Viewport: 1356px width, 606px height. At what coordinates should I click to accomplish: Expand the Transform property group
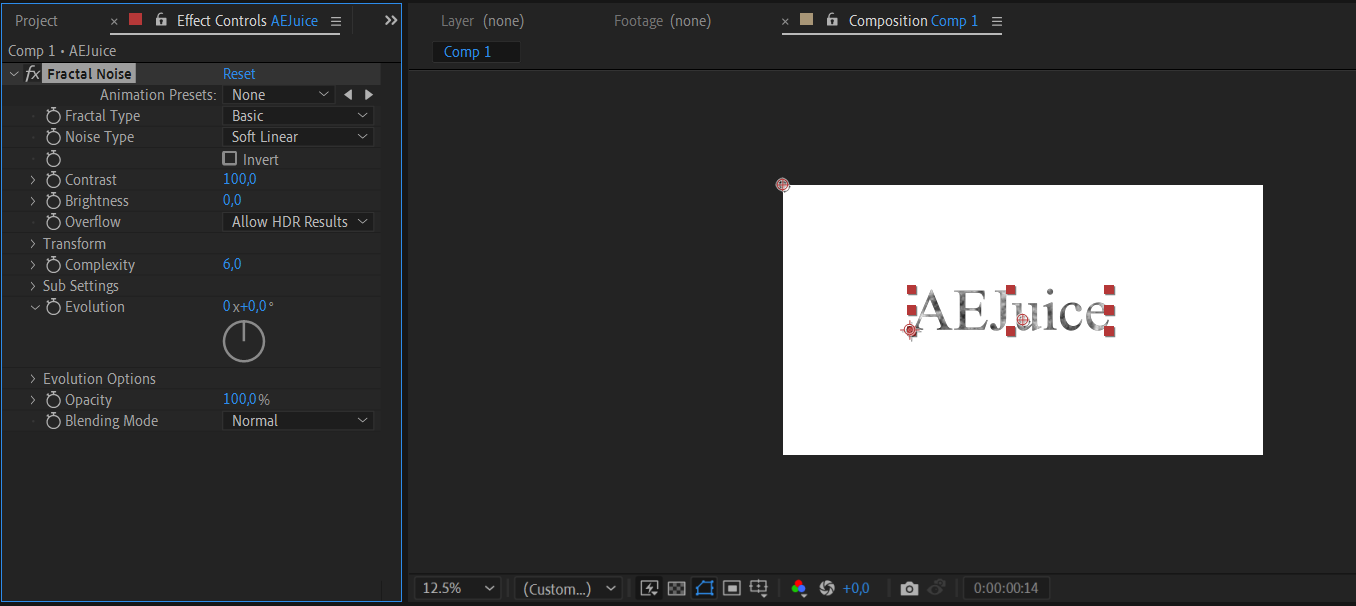(x=33, y=244)
